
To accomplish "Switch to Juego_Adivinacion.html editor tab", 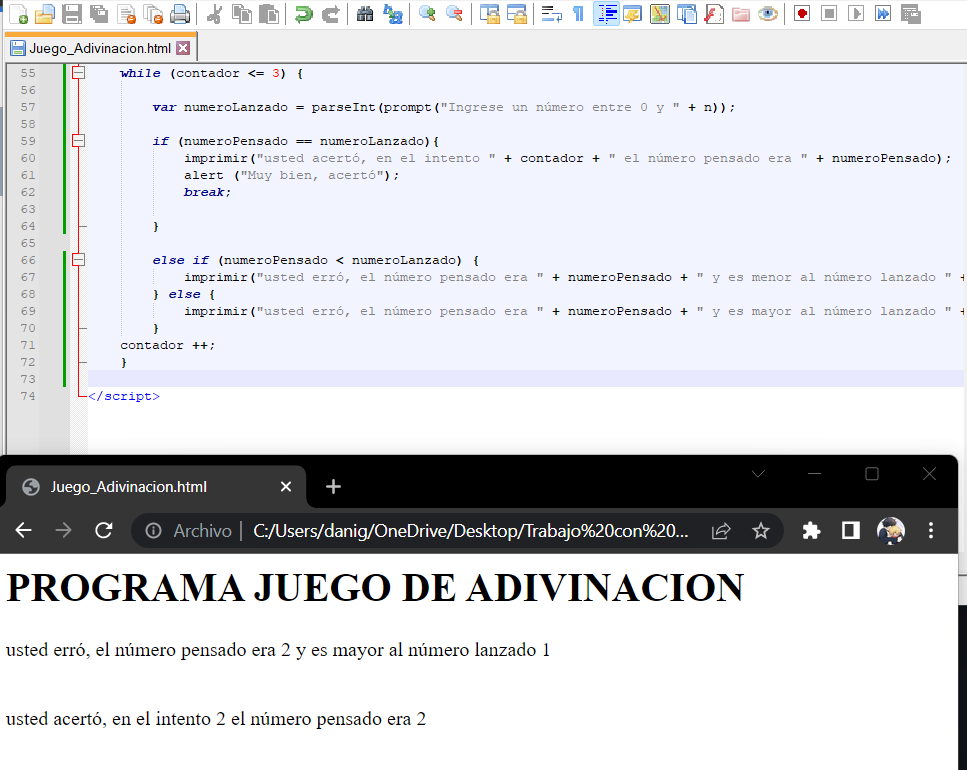I will [x=100, y=48].
